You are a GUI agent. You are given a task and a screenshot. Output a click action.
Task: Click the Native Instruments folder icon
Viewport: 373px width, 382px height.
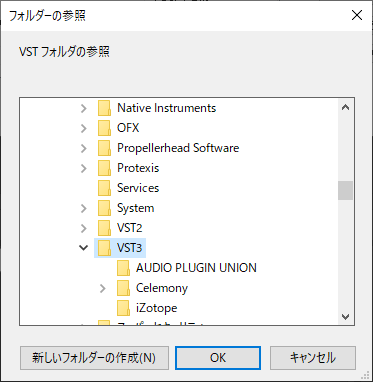tap(104, 108)
